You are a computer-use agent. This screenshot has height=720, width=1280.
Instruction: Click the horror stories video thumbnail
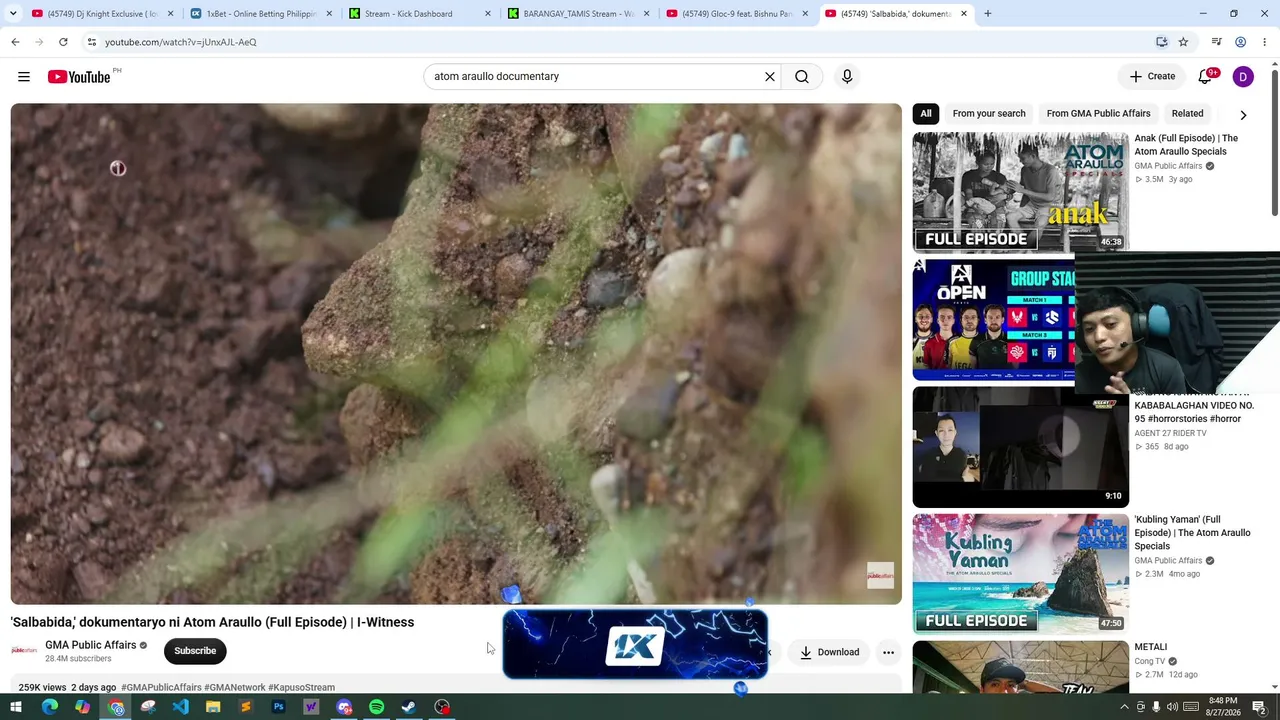coord(1020,447)
